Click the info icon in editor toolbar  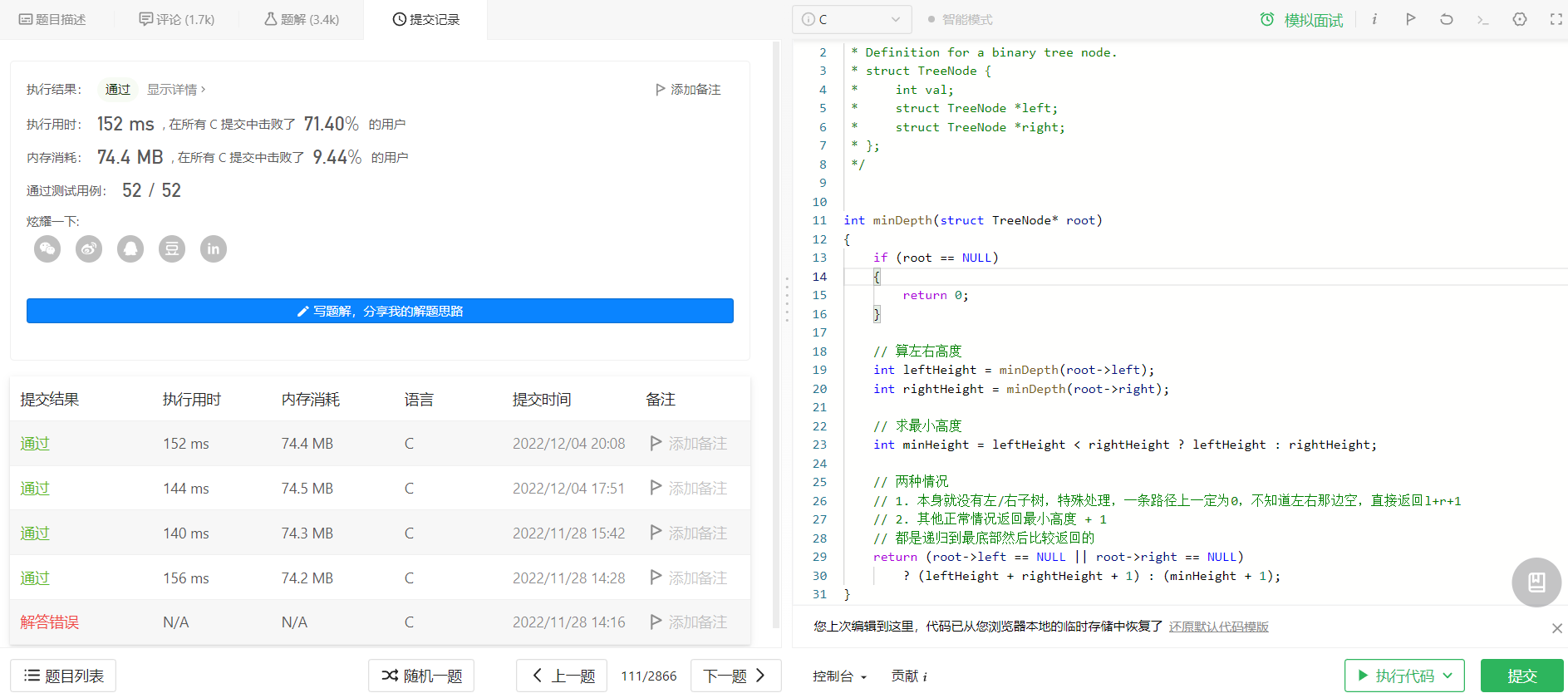click(1374, 19)
